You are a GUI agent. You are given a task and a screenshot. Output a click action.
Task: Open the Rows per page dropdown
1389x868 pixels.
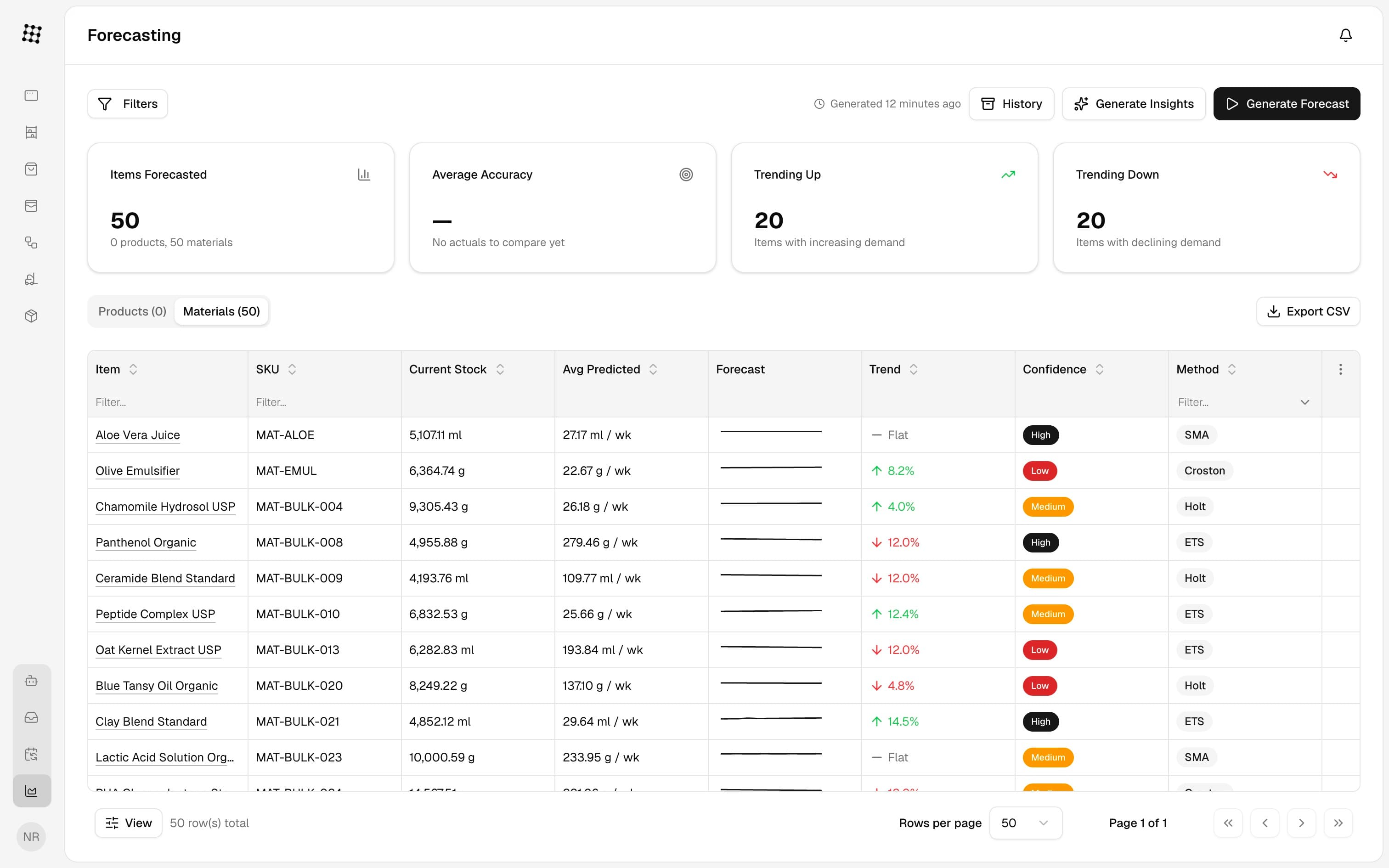tap(1025, 823)
